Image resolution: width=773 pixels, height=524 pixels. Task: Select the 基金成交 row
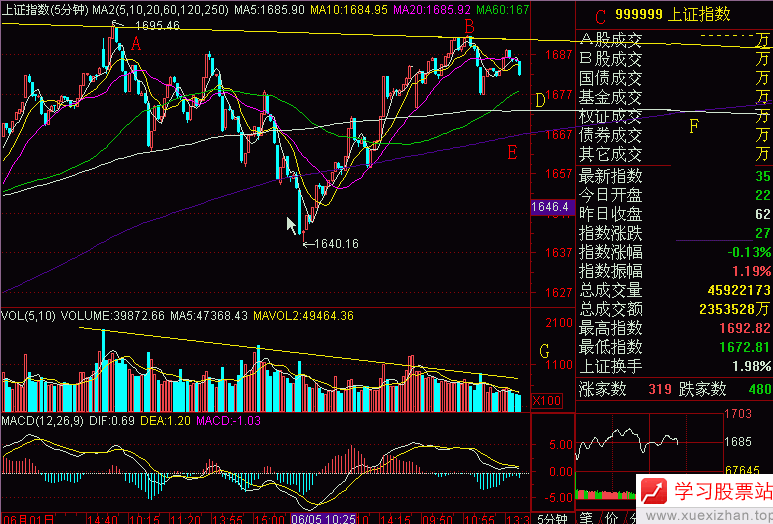click(674, 97)
